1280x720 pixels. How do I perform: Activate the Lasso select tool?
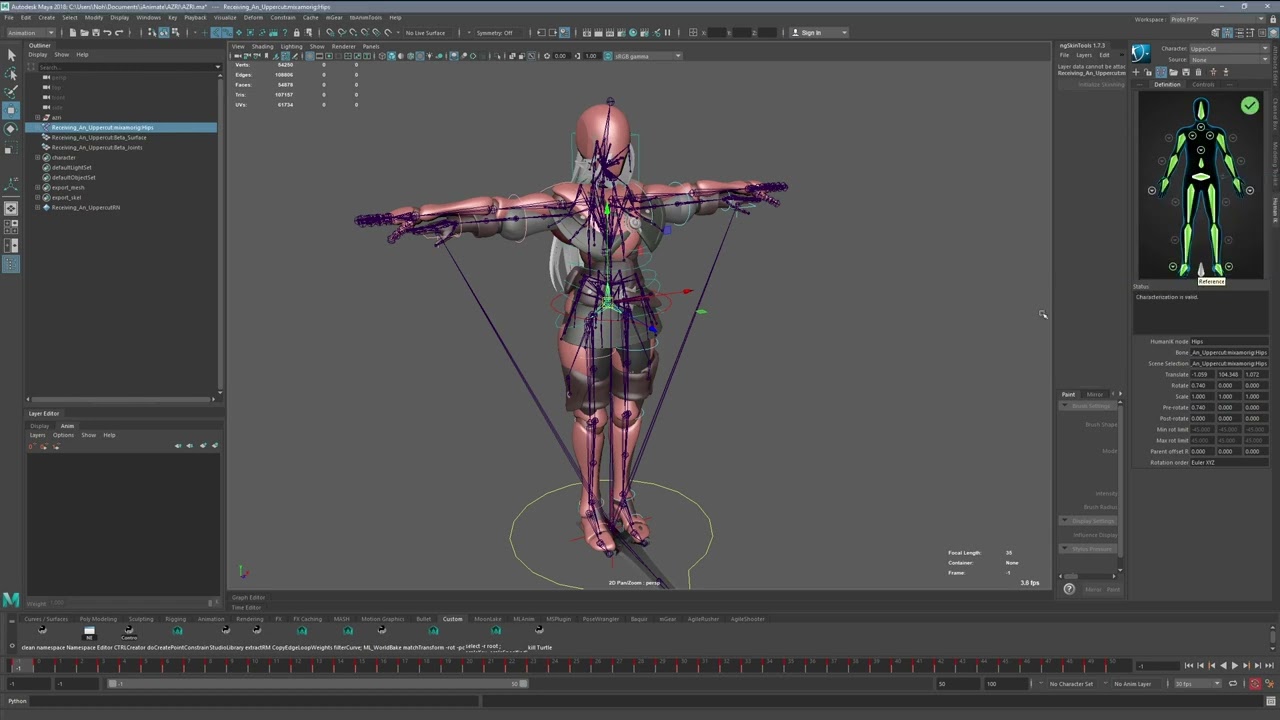coord(11,73)
